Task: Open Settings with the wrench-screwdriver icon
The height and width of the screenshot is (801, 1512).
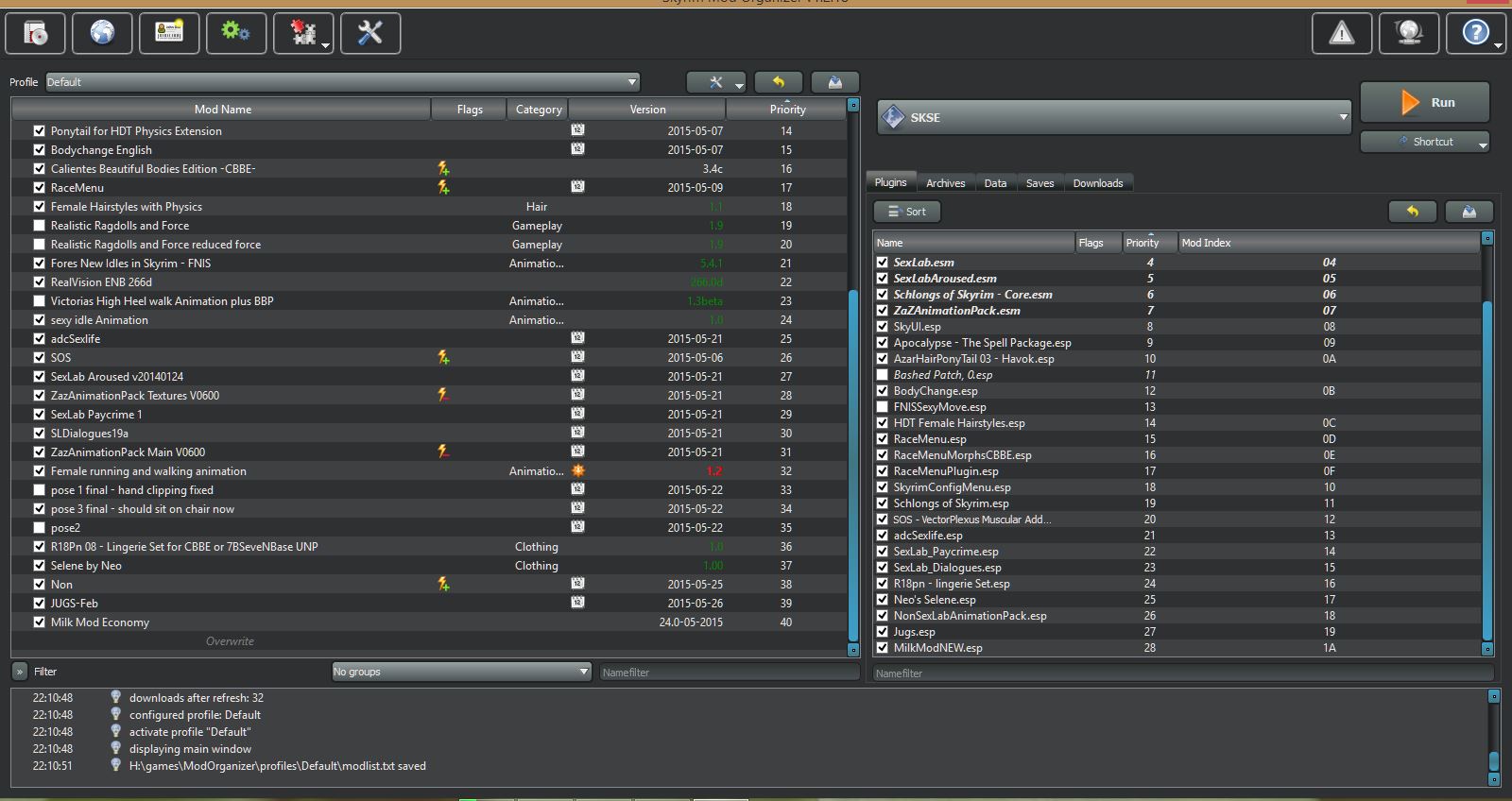Action: click(x=370, y=33)
